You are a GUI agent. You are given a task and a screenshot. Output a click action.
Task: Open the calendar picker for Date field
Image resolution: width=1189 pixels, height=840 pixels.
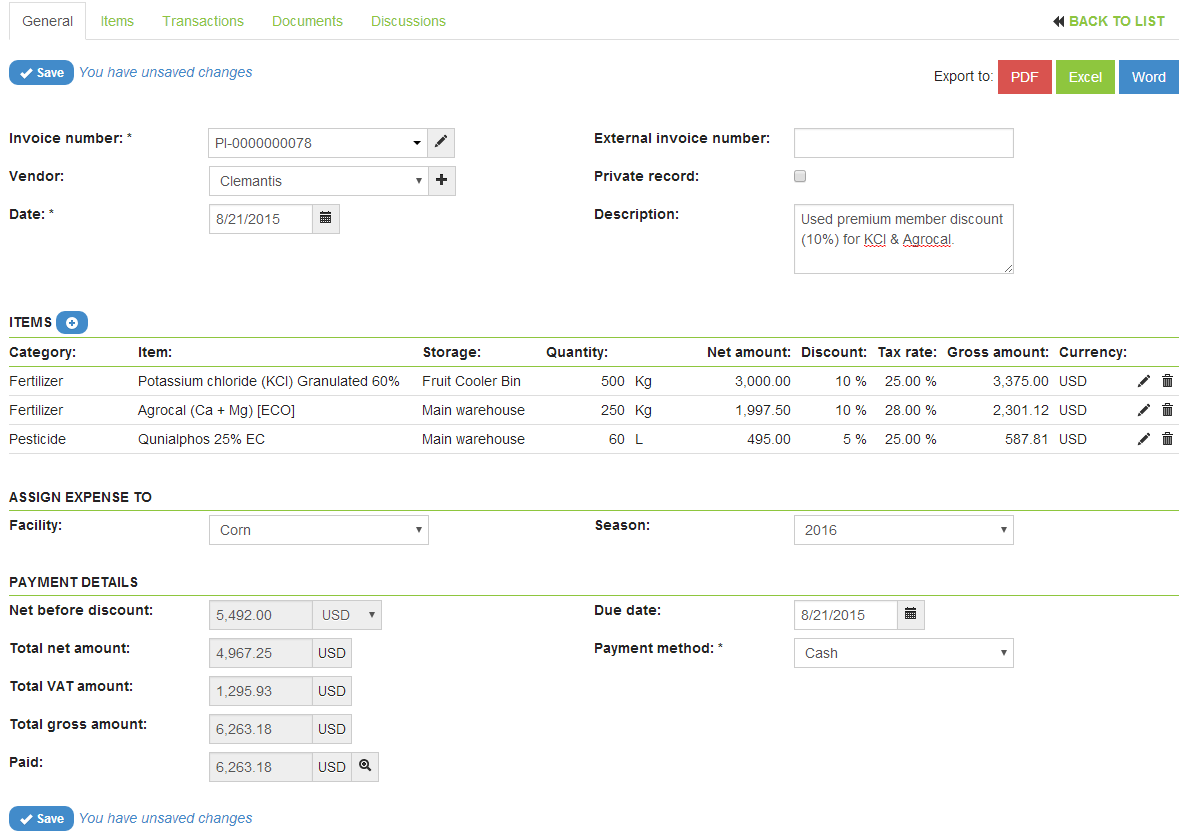point(326,218)
